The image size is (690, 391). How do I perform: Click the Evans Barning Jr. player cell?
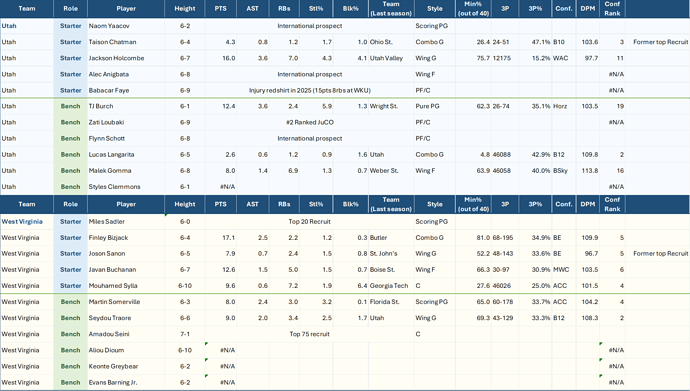click(126, 382)
